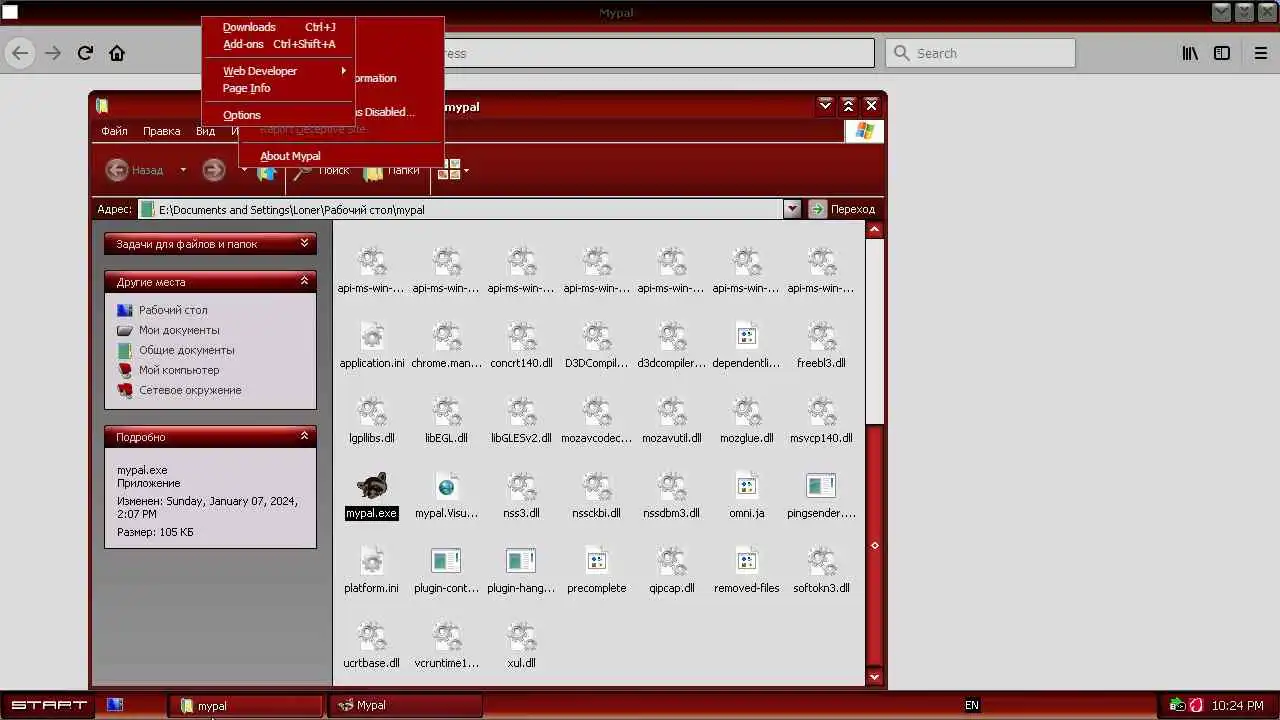Select the removed-files file

746,571
